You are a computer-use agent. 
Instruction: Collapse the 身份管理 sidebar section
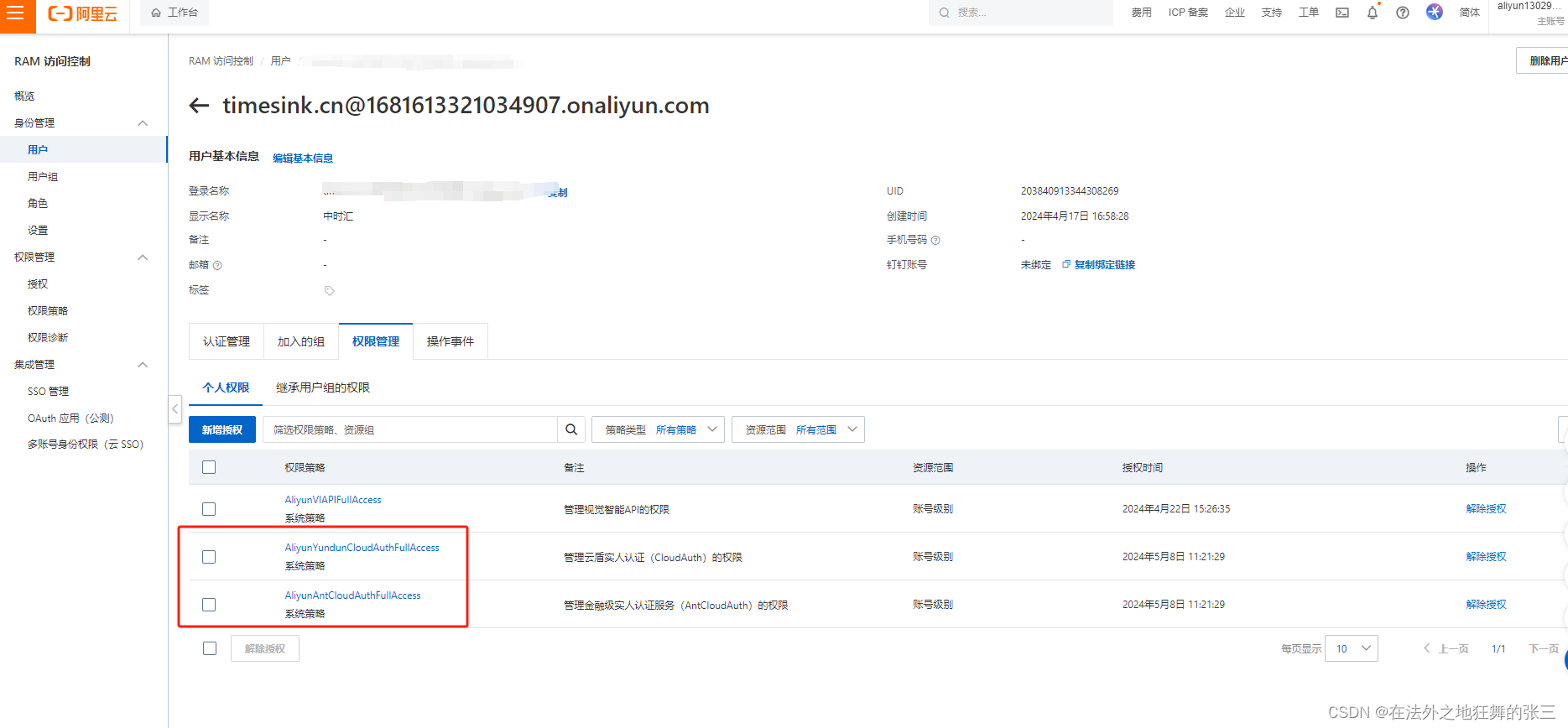[x=143, y=123]
